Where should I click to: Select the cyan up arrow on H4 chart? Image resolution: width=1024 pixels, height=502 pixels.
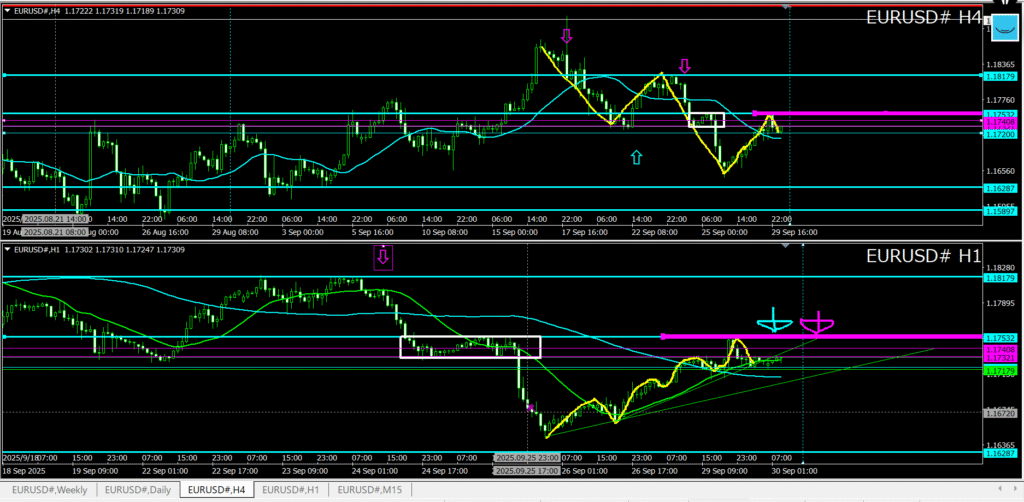coord(636,156)
